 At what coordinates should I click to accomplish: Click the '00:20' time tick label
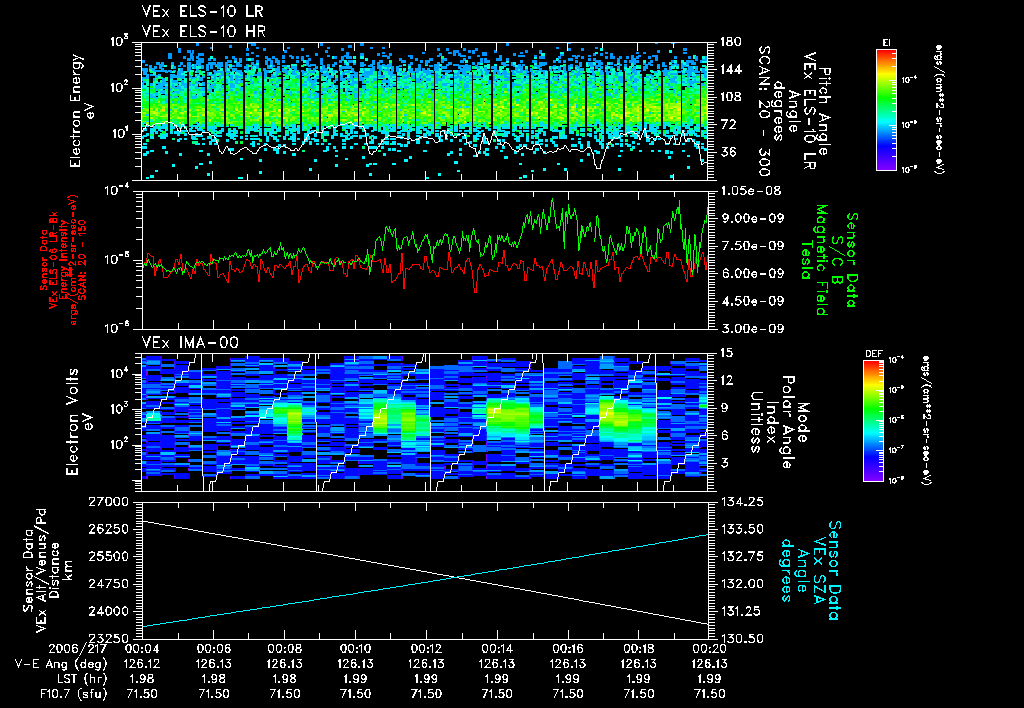[709, 650]
